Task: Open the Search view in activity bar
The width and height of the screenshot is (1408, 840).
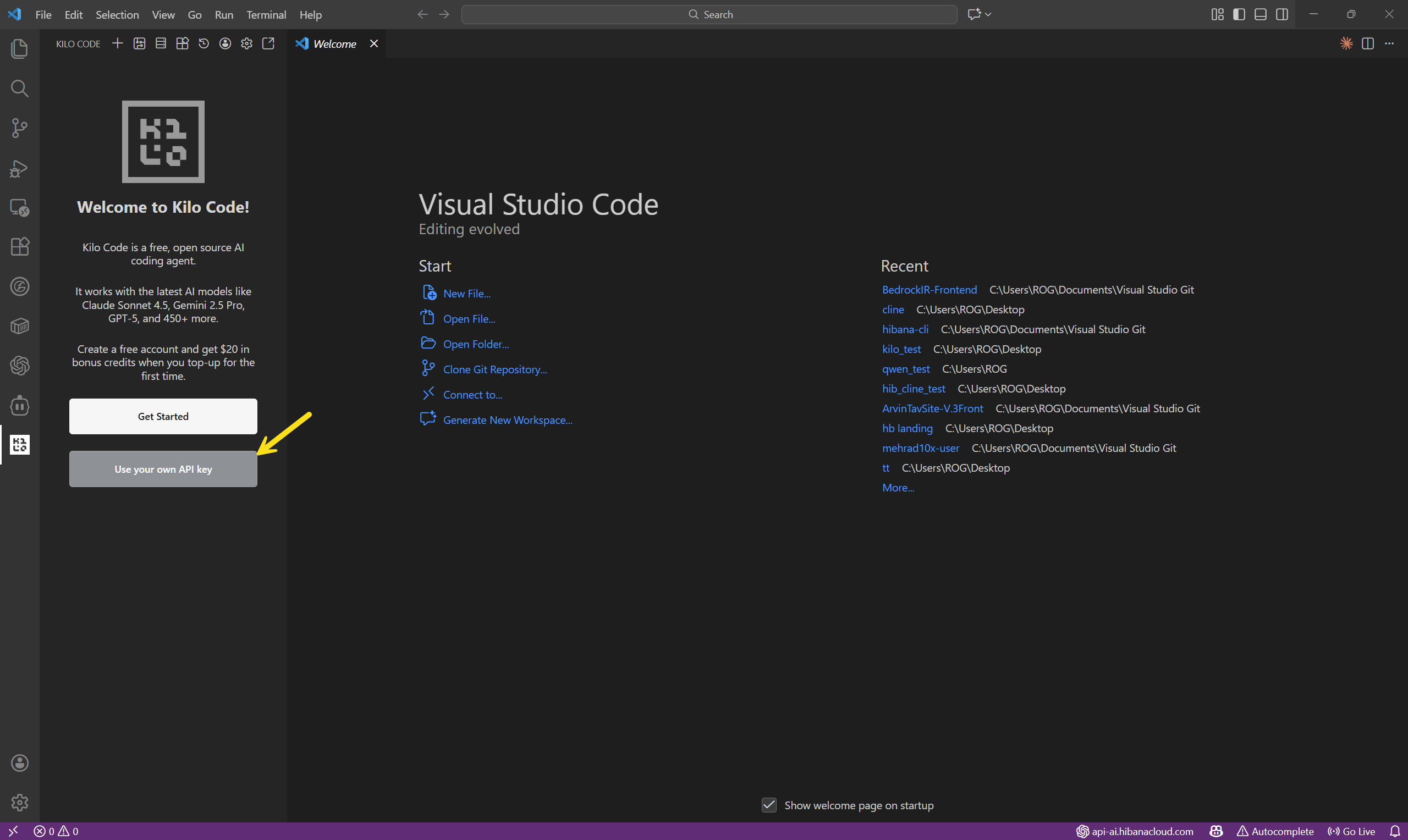Action: pos(20,89)
